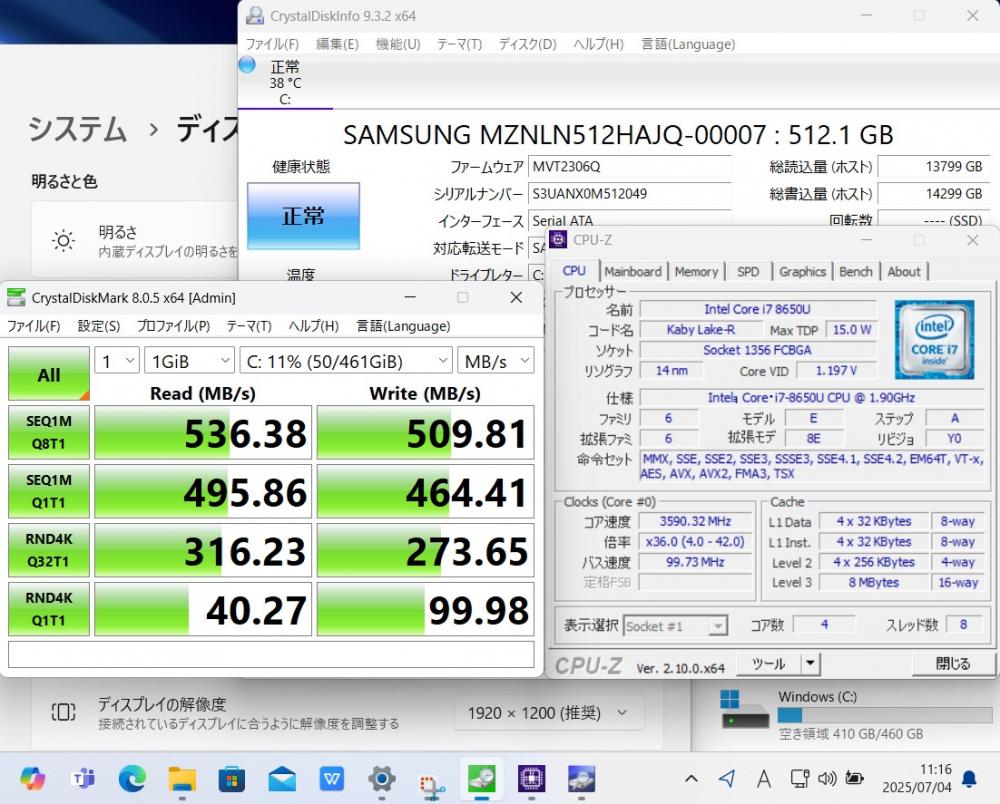Switch to Mainboard tab in CPU-Z
Screen dimensions: 1000x804
(x=633, y=271)
